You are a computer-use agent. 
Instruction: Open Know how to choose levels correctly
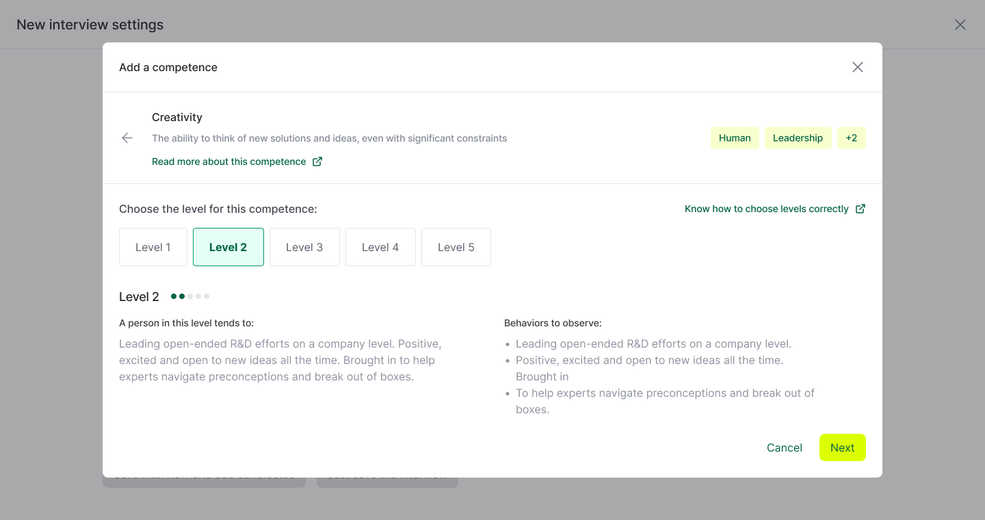[x=766, y=209]
